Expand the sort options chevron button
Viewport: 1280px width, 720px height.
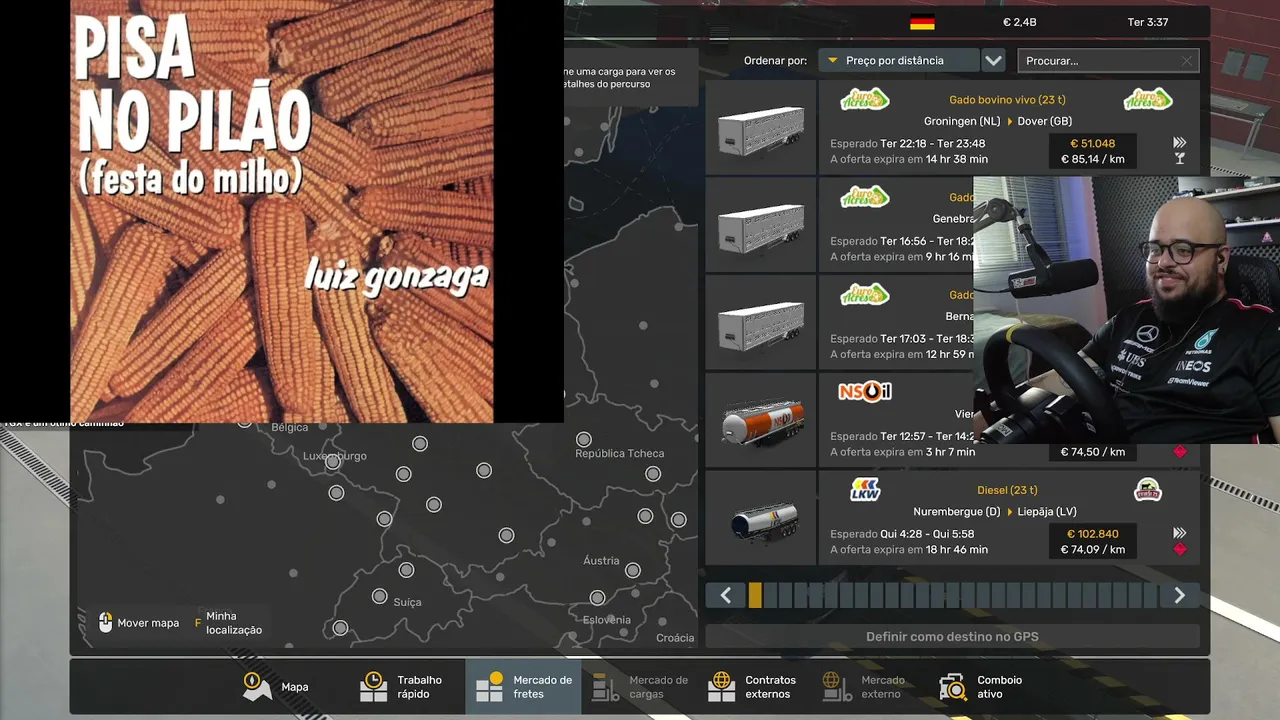(993, 61)
